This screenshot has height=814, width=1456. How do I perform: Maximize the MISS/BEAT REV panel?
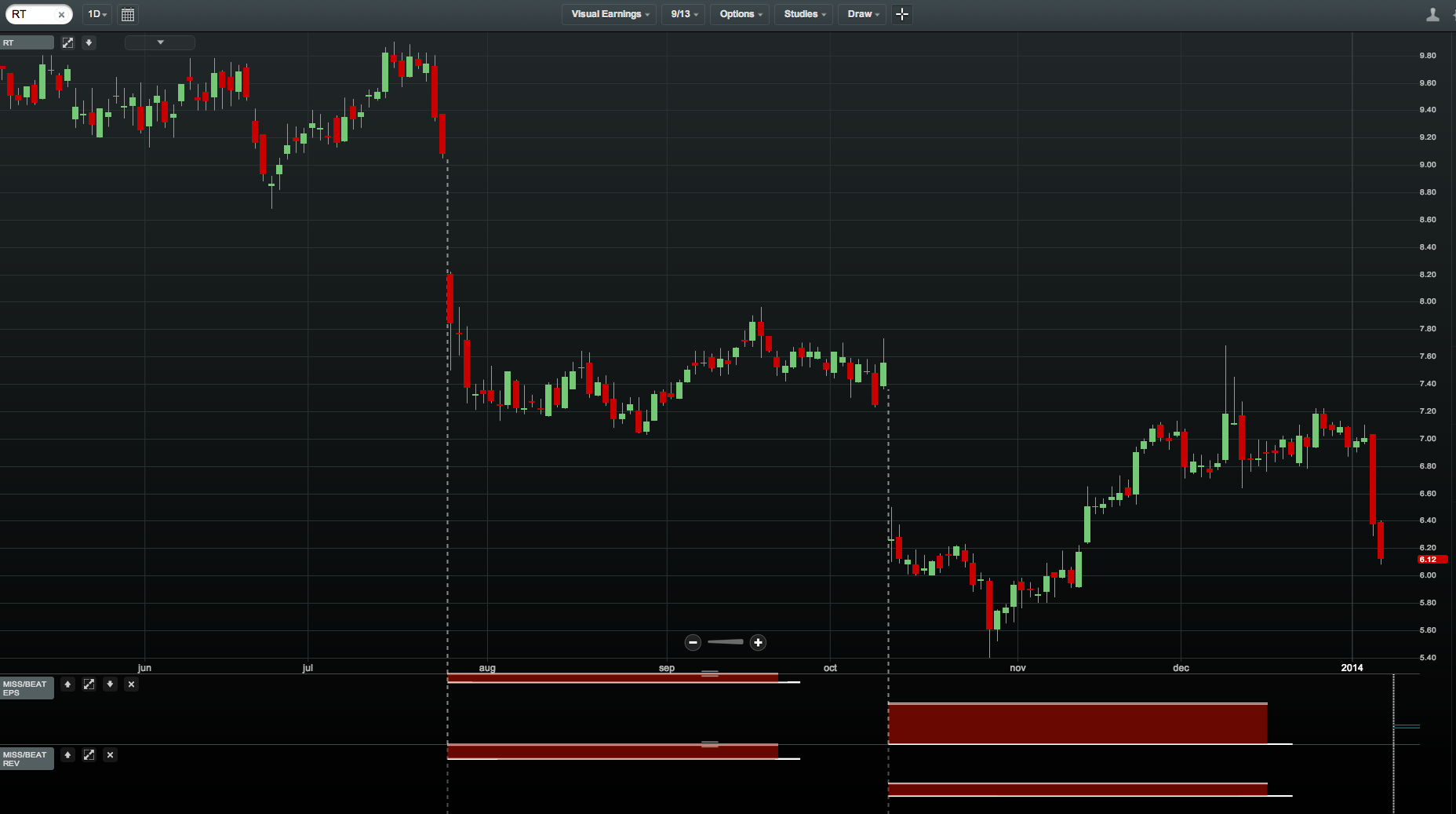pyautogui.click(x=89, y=755)
